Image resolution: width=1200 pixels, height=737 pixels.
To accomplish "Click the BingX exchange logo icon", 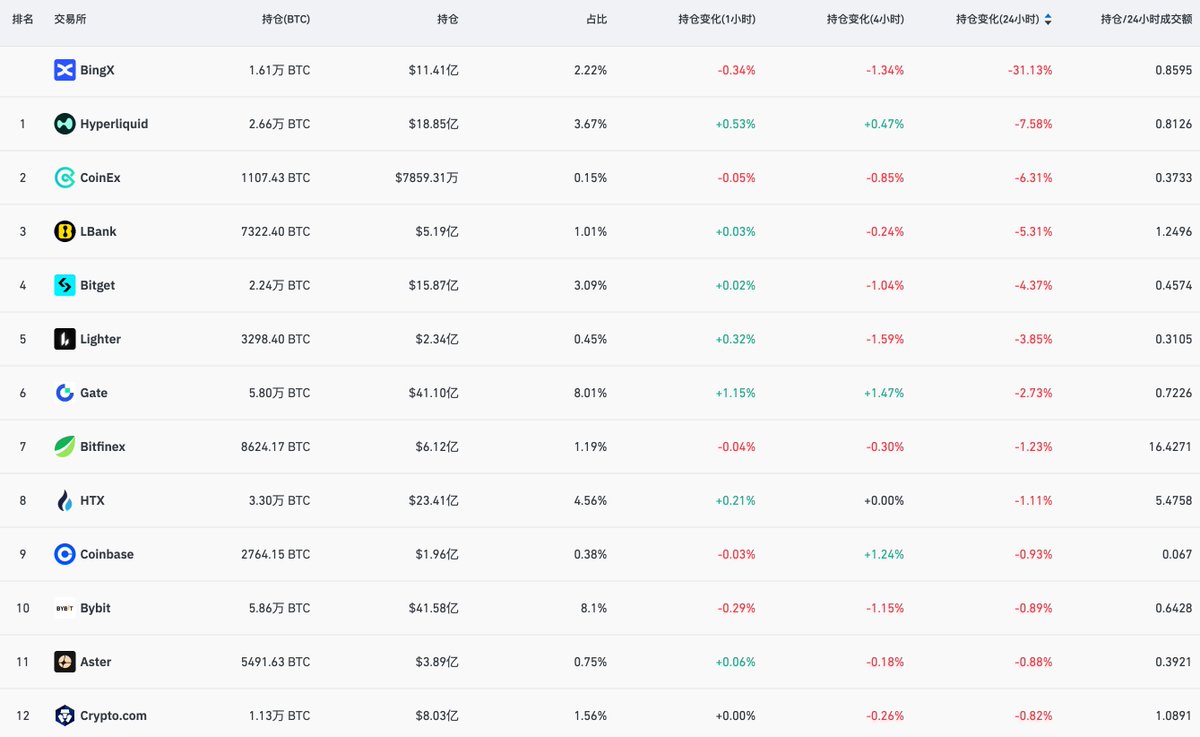I will pyautogui.click(x=65, y=70).
